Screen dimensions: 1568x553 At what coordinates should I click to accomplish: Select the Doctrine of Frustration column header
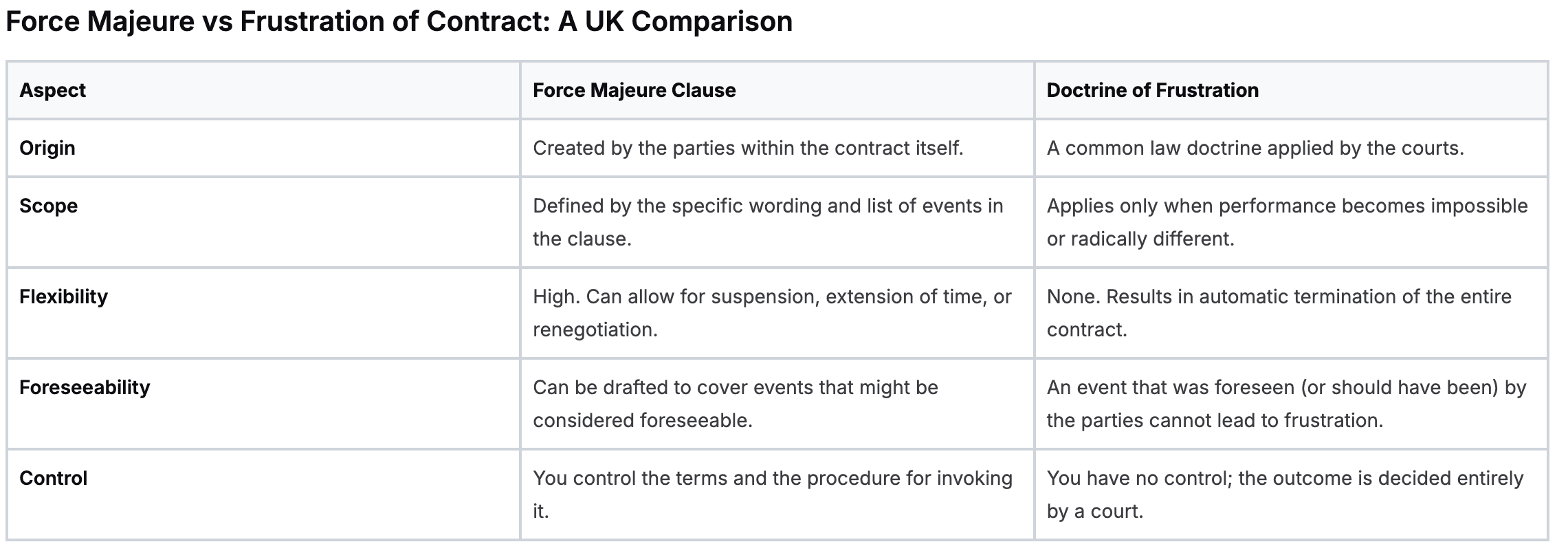(1152, 90)
